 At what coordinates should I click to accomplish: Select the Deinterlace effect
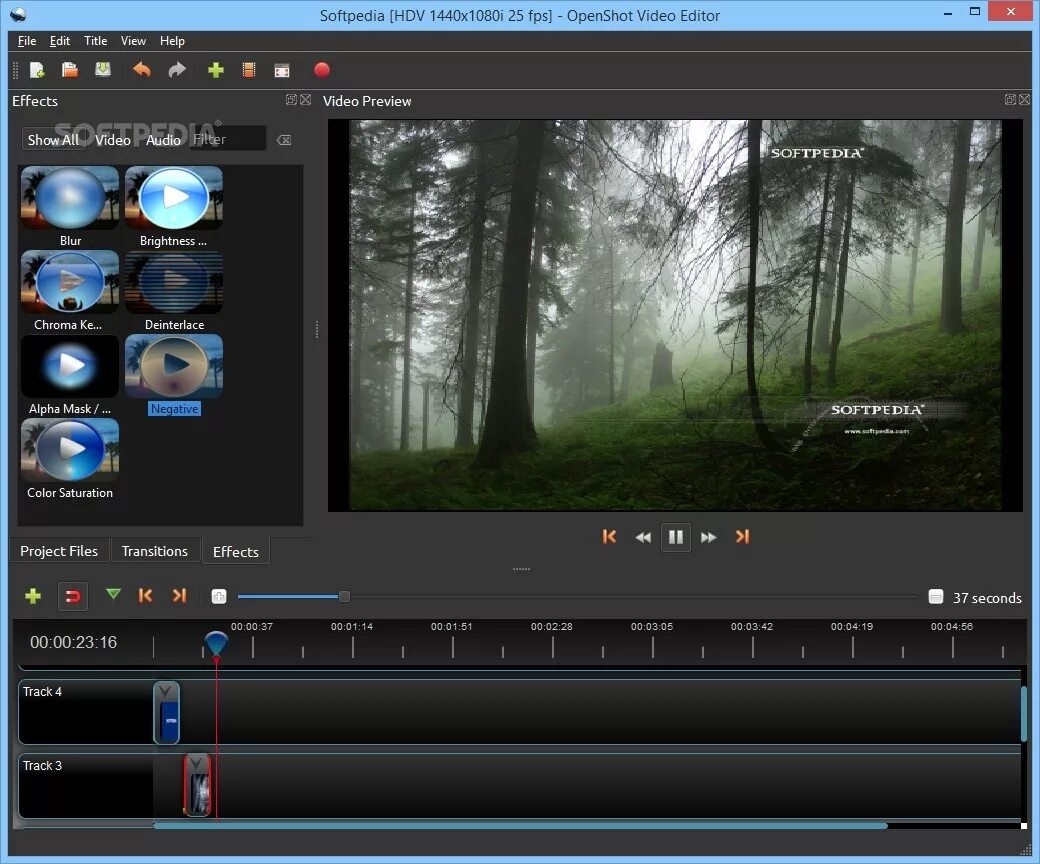tap(174, 290)
